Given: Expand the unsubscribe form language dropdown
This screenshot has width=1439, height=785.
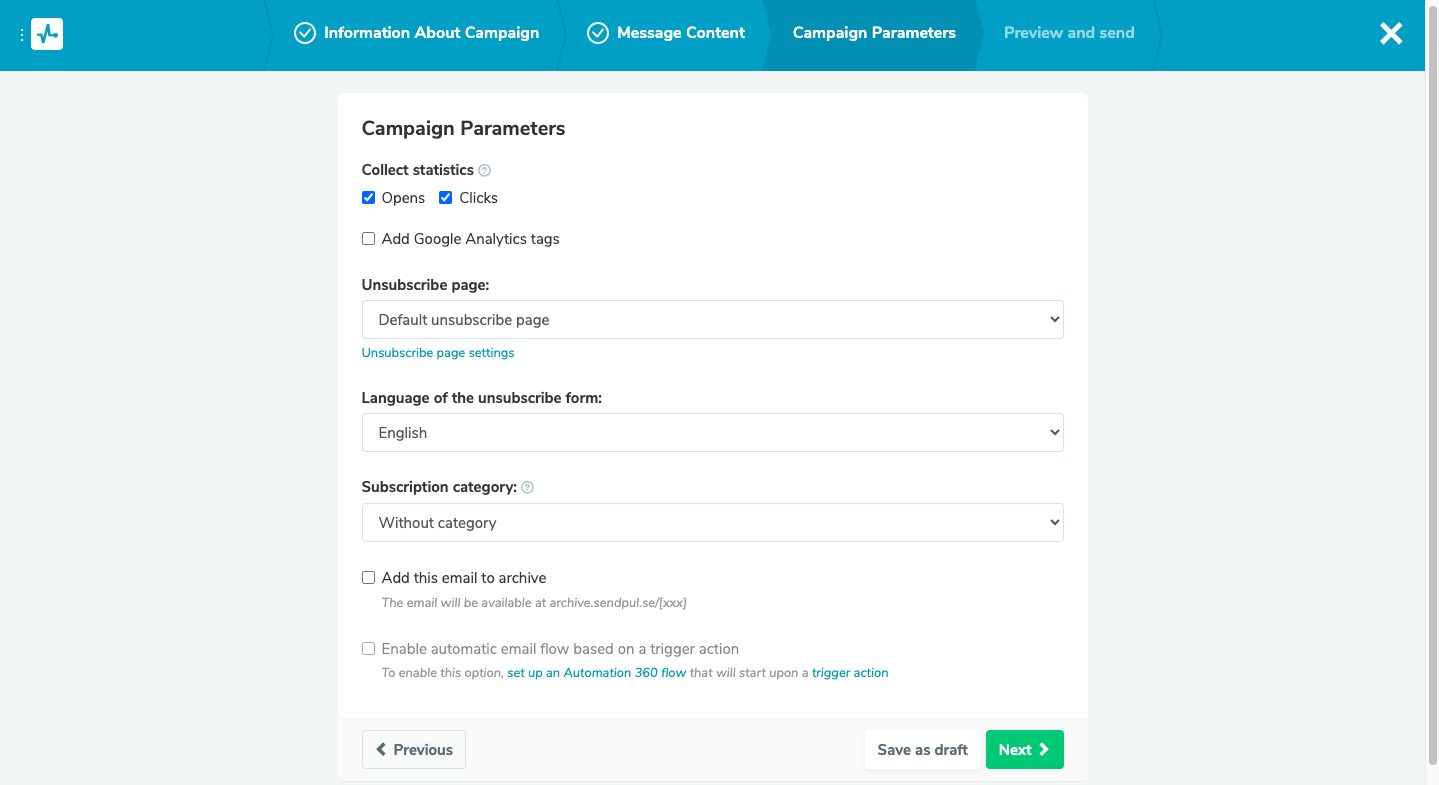Looking at the screenshot, I should (712, 433).
